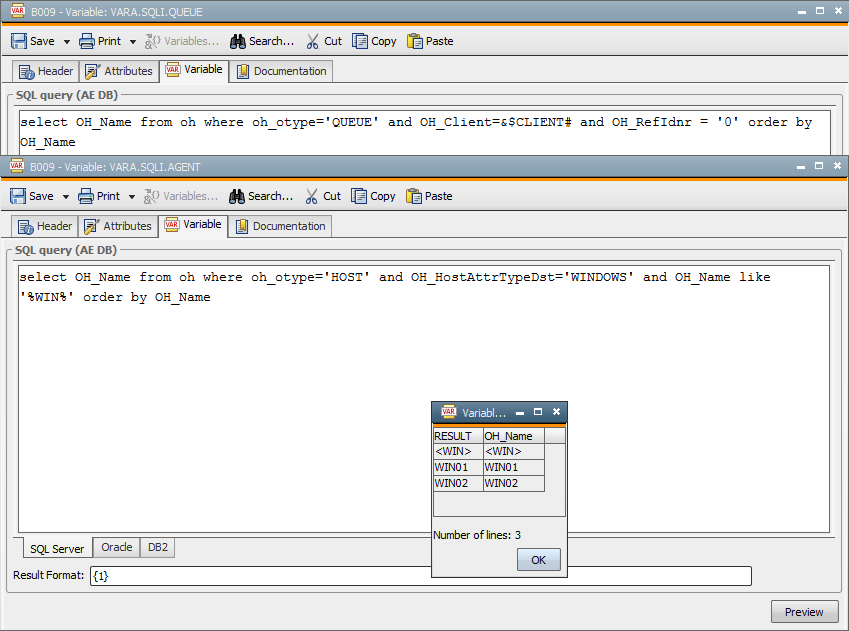Click Cut scissors in VARA.SQLI.AGENT toolbar
This screenshot has height=631, width=849.
tap(312, 196)
